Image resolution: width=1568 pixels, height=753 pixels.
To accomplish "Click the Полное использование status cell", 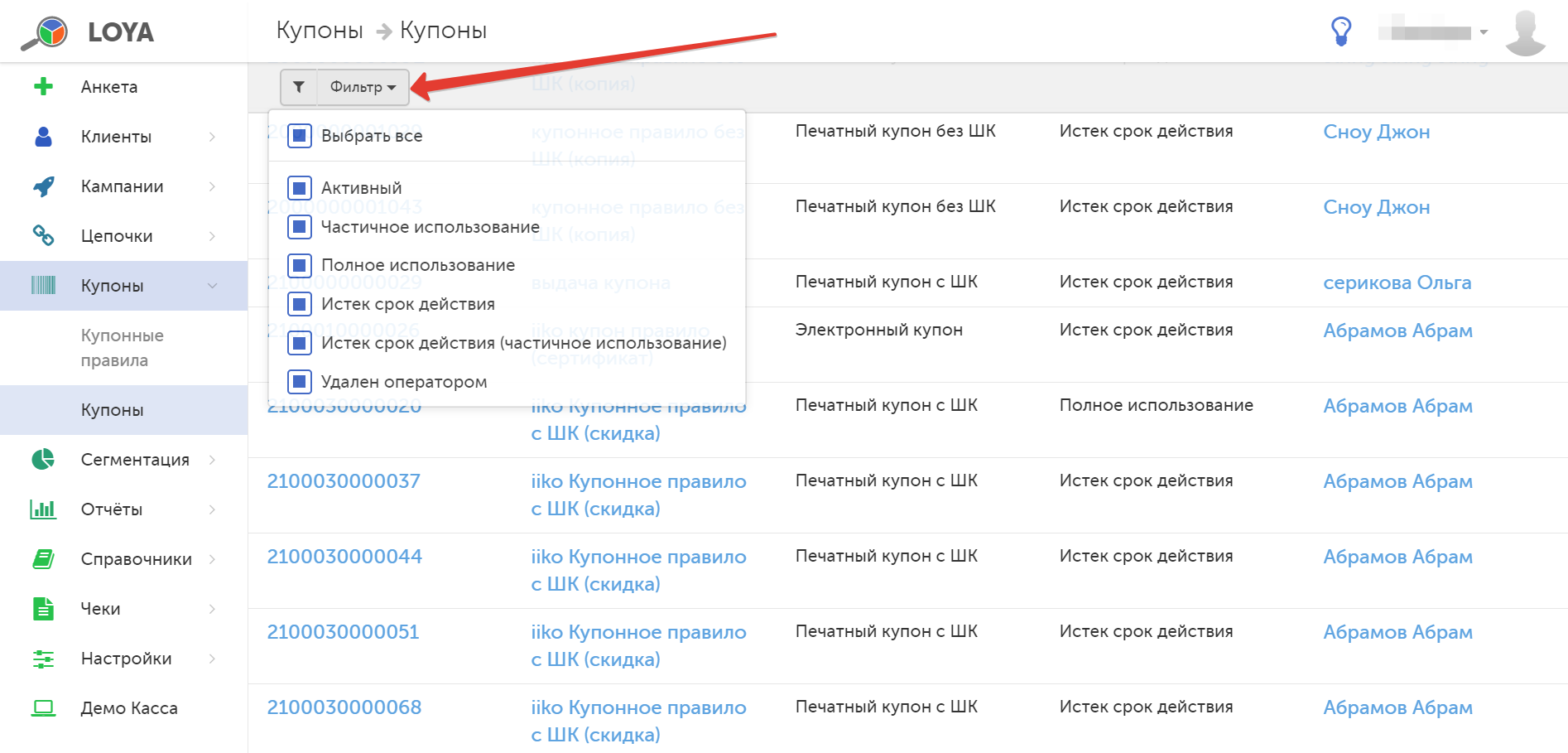I will coord(1157,405).
